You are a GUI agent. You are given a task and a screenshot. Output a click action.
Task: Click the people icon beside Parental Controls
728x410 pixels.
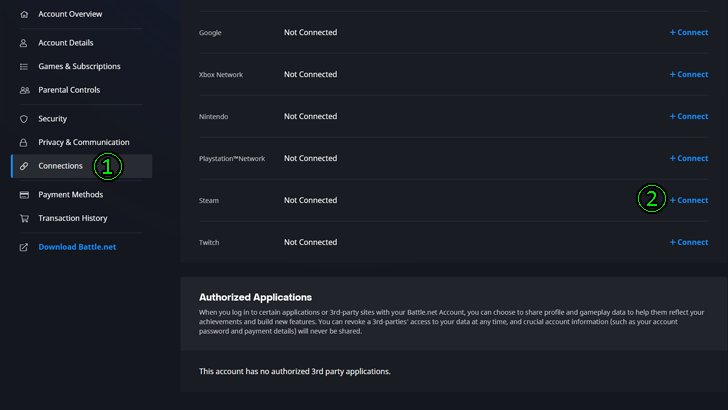point(25,90)
